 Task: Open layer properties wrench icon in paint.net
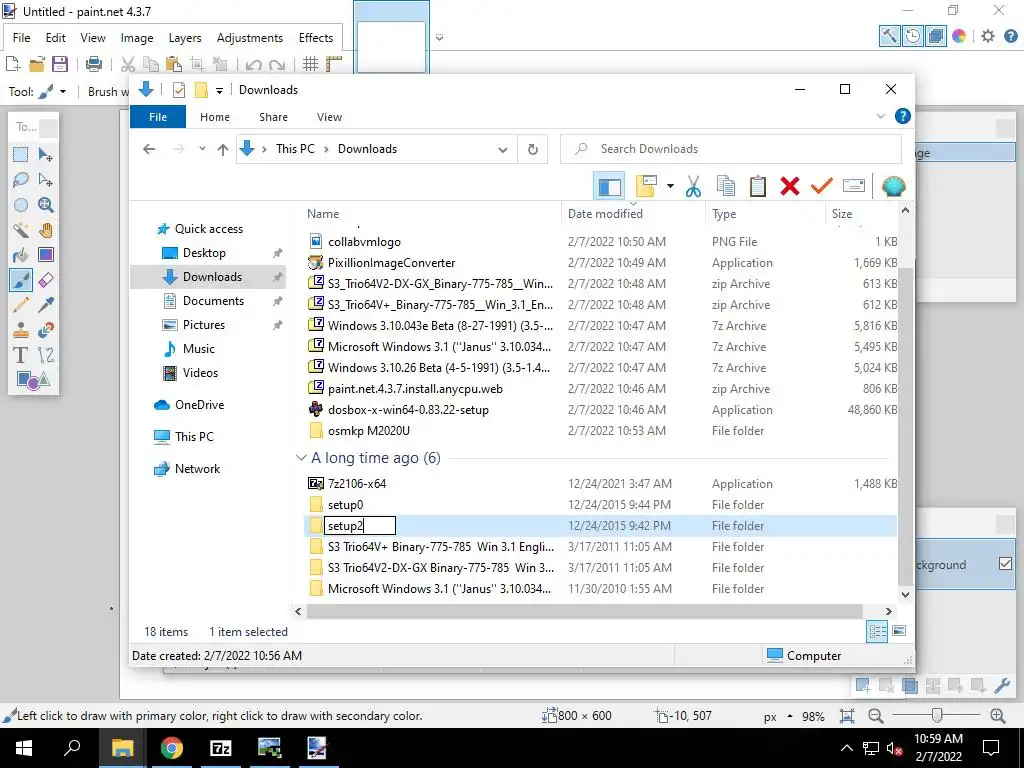tap(1001, 686)
